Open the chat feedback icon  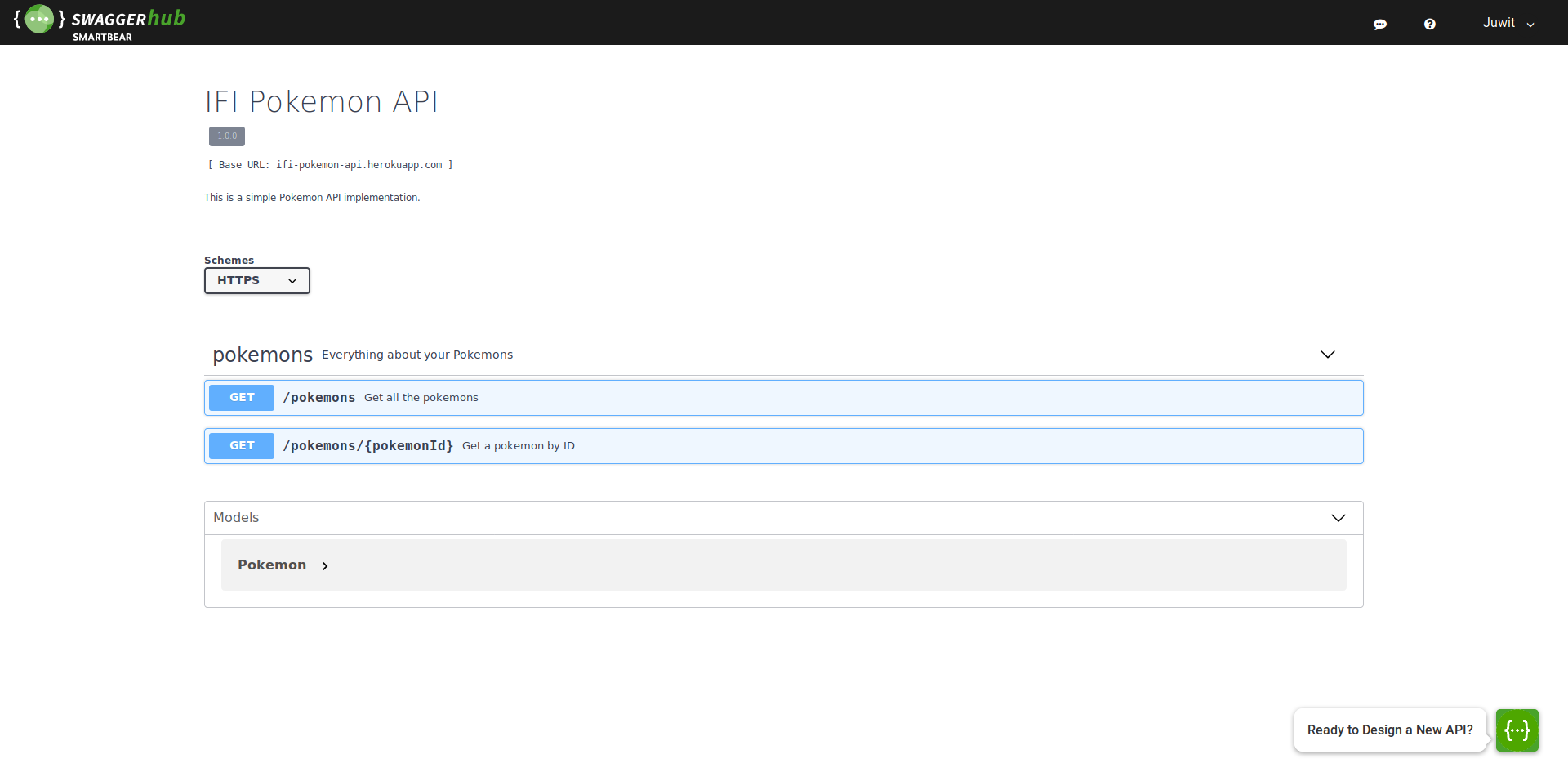[1379, 24]
